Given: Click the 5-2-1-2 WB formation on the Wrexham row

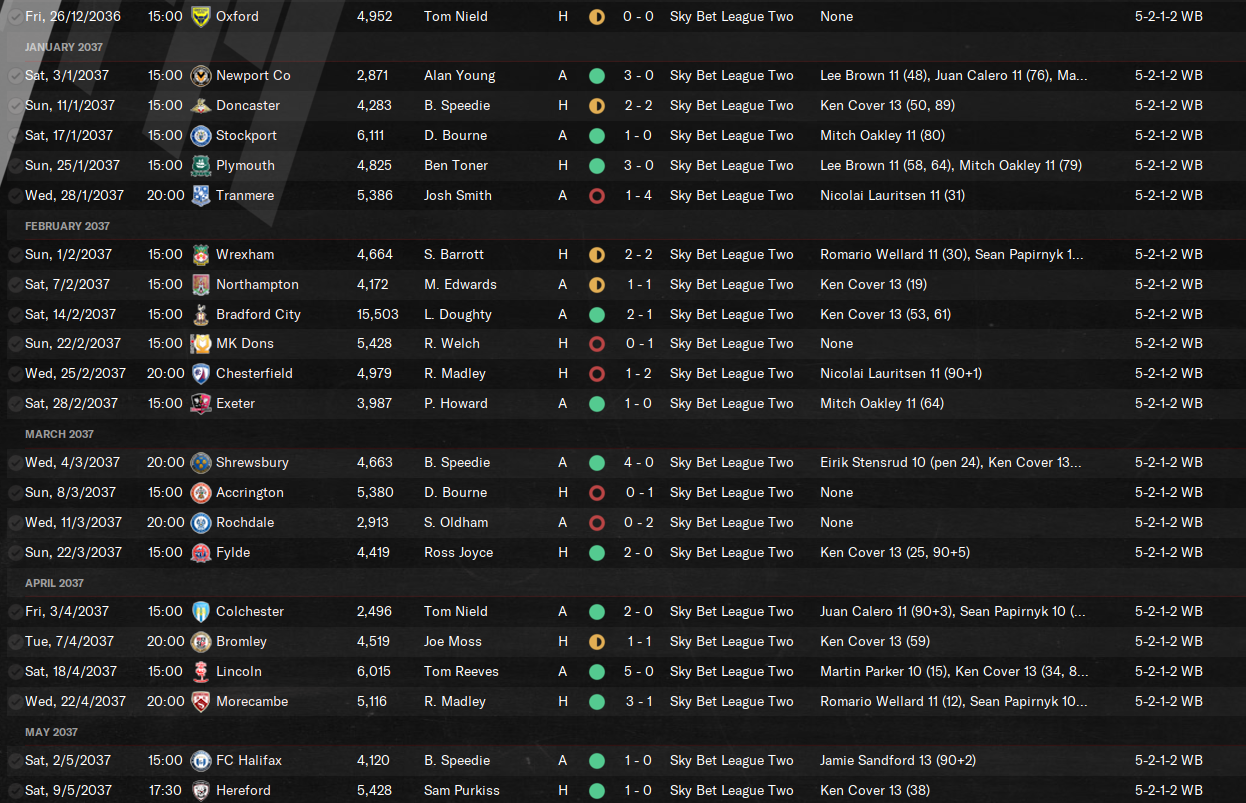Looking at the screenshot, I should pos(1169,255).
